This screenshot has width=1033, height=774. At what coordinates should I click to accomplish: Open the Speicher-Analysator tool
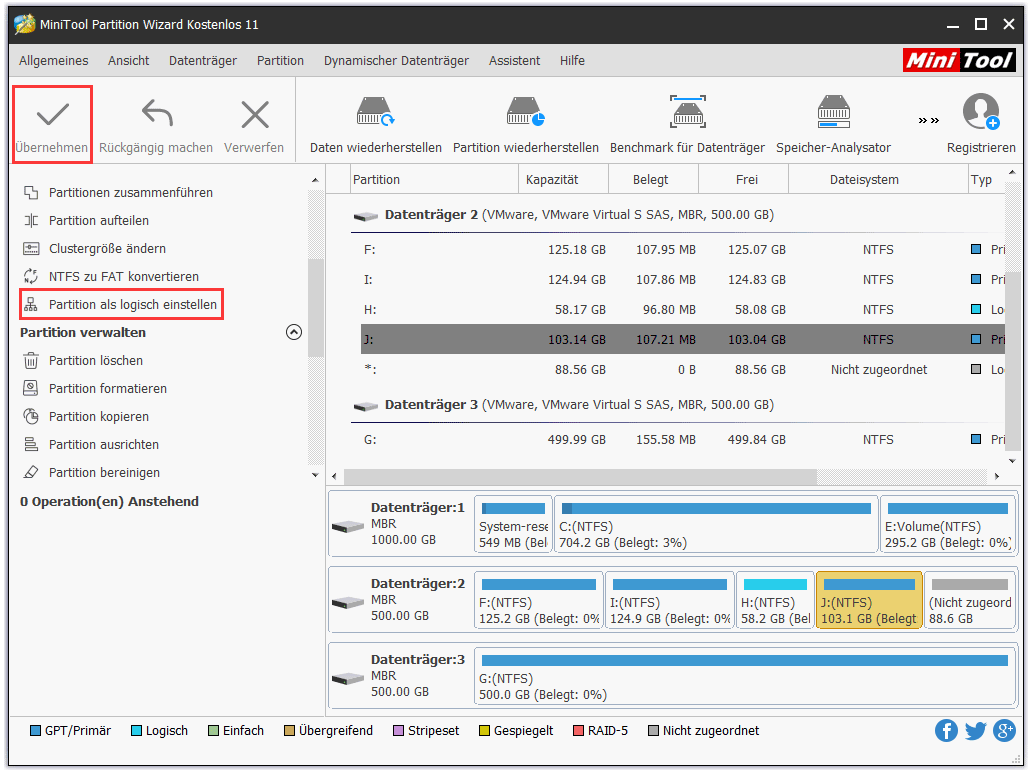click(833, 112)
